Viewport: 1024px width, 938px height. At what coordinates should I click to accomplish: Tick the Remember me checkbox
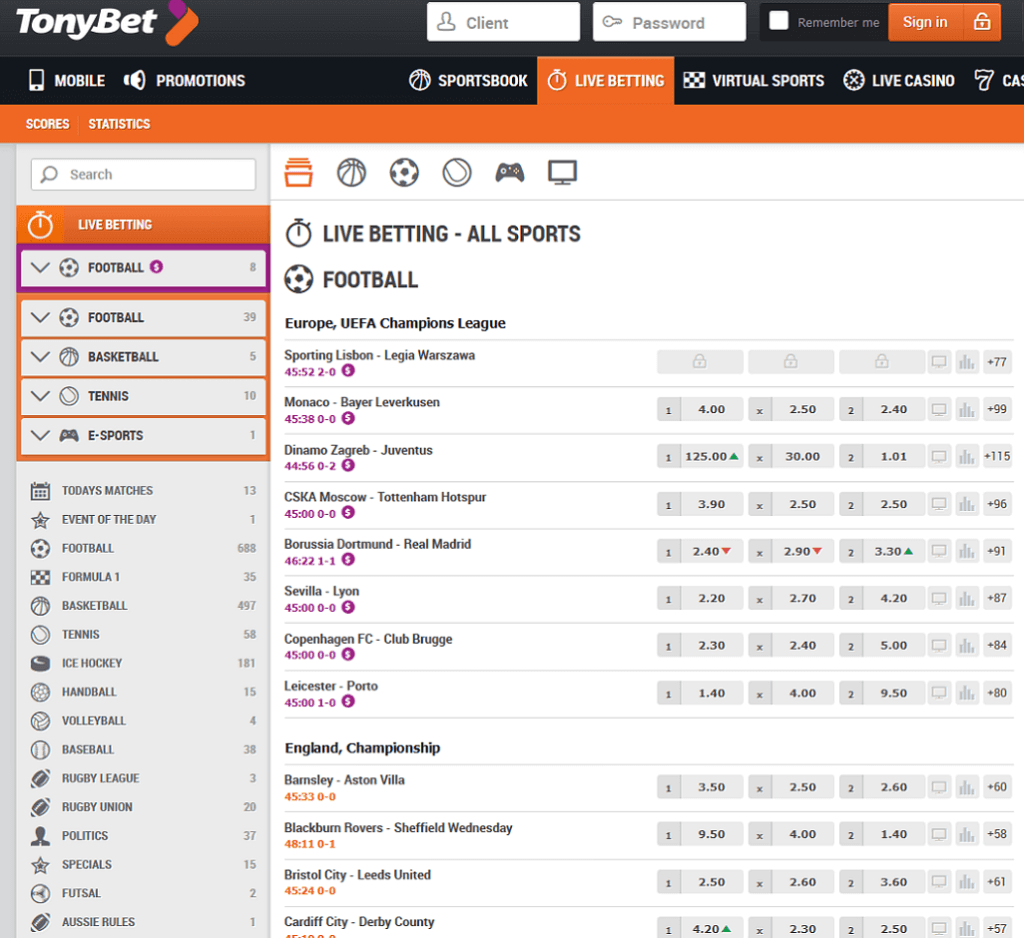coord(778,21)
